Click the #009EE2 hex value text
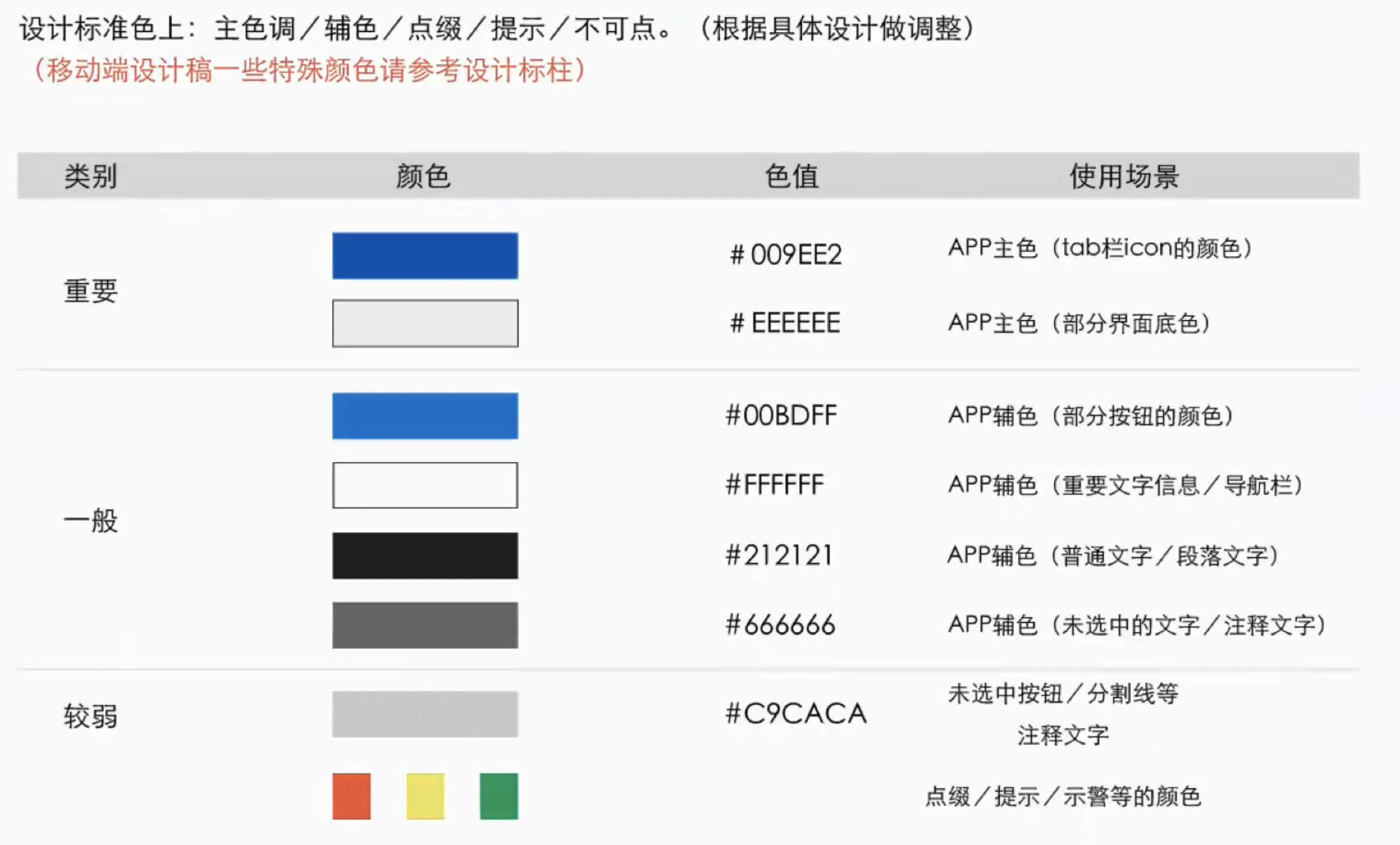Image resolution: width=1400 pixels, height=845 pixels. pyautogui.click(x=786, y=254)
